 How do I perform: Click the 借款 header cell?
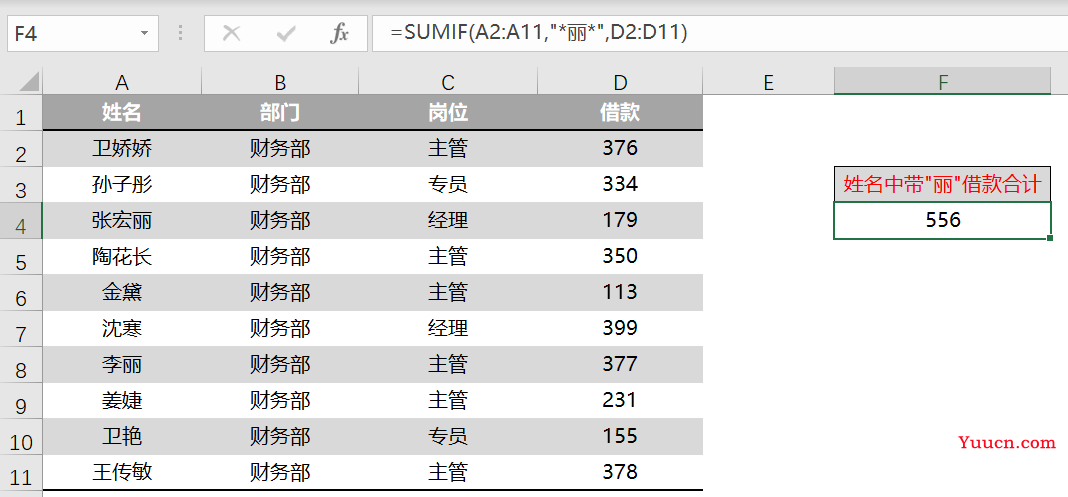click(x=620, y=112)
